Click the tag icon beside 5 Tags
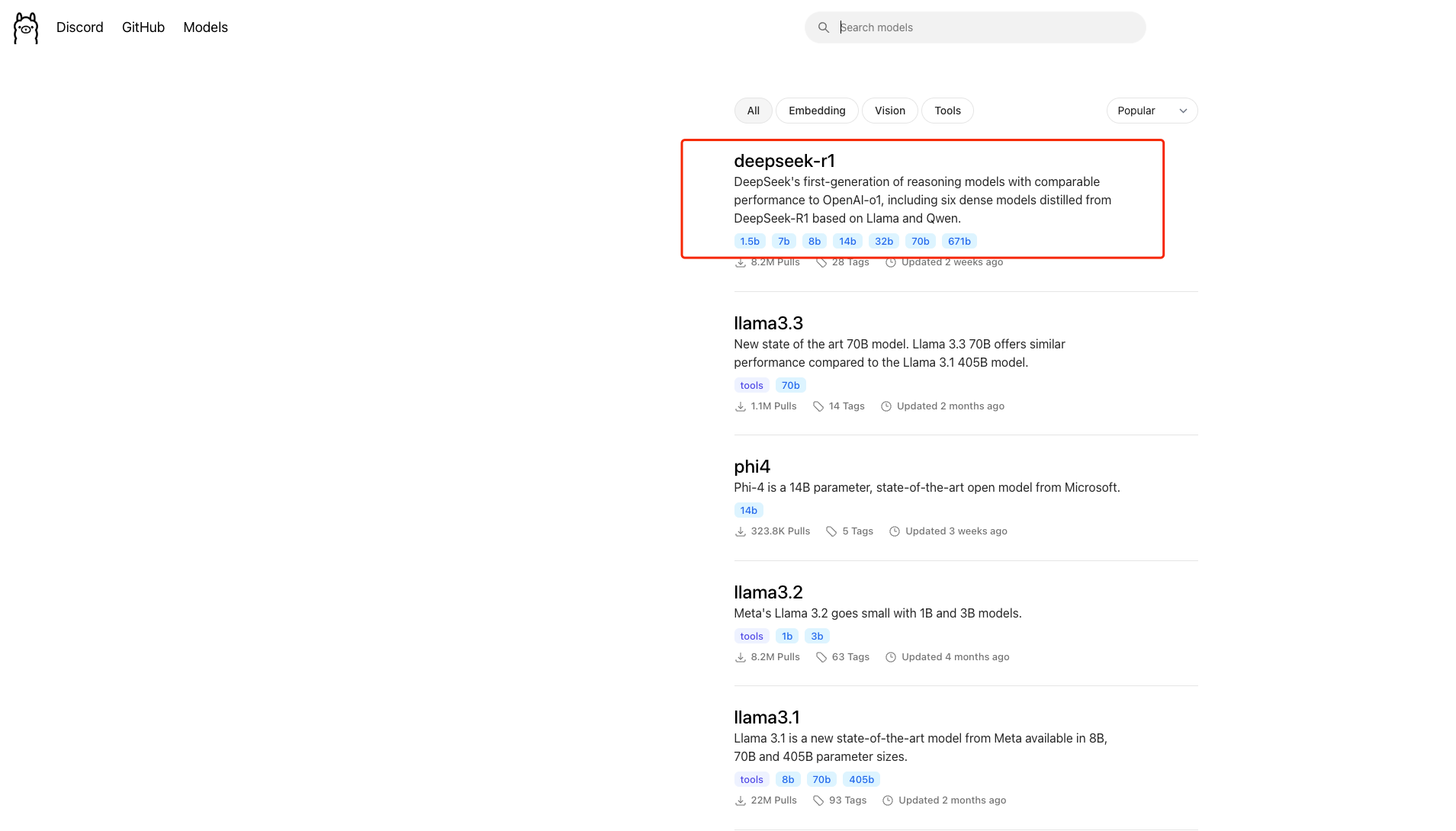Screen dimensions: 1456x831 click(x=831, y=531)
